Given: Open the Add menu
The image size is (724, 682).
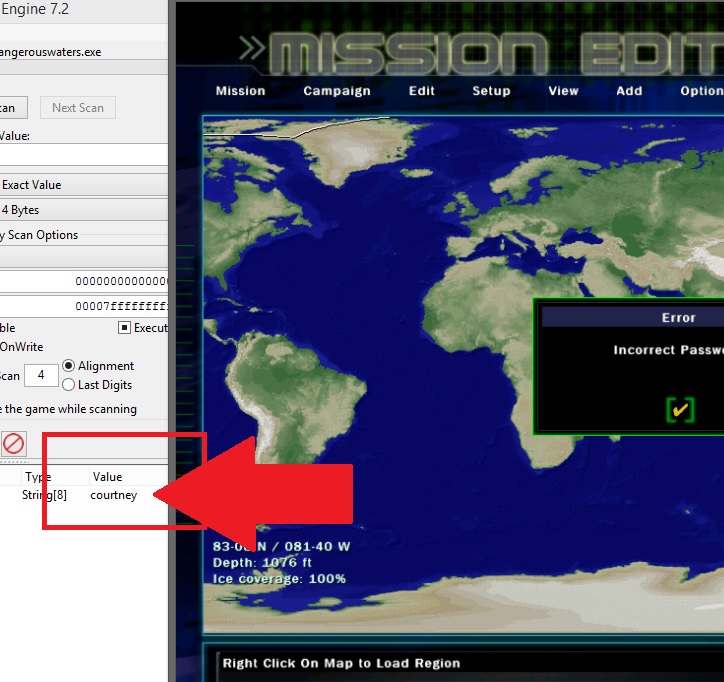Looking at the screenshot, I should coord(629,91).
